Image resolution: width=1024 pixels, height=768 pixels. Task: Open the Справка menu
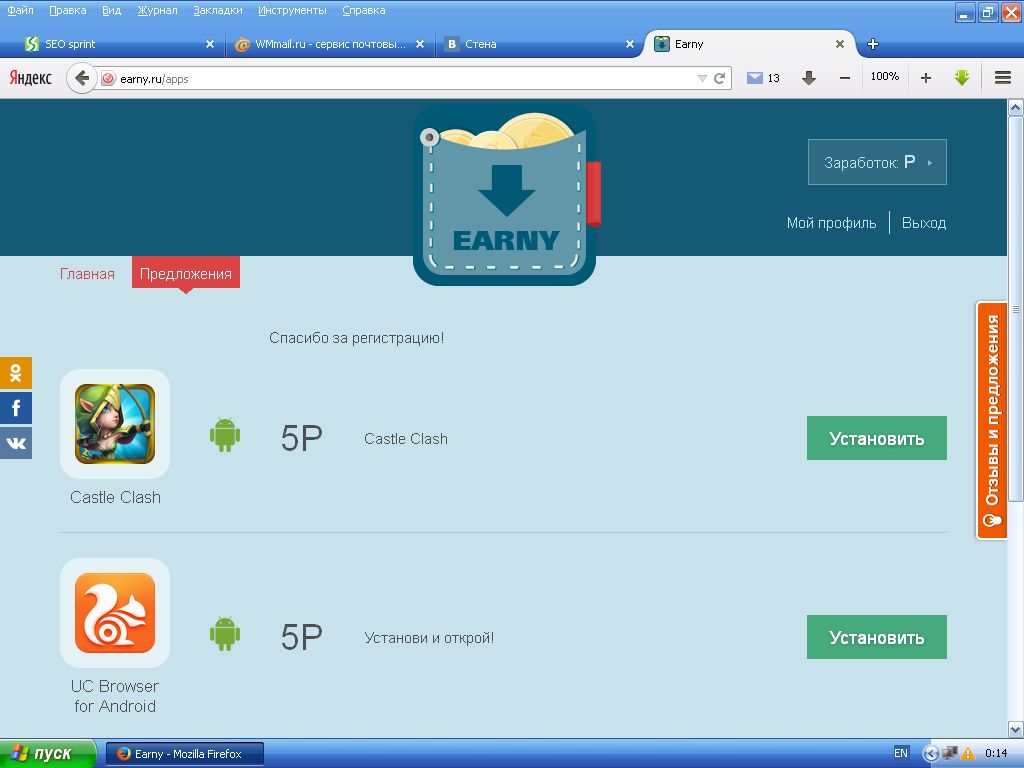coord(364,10)
